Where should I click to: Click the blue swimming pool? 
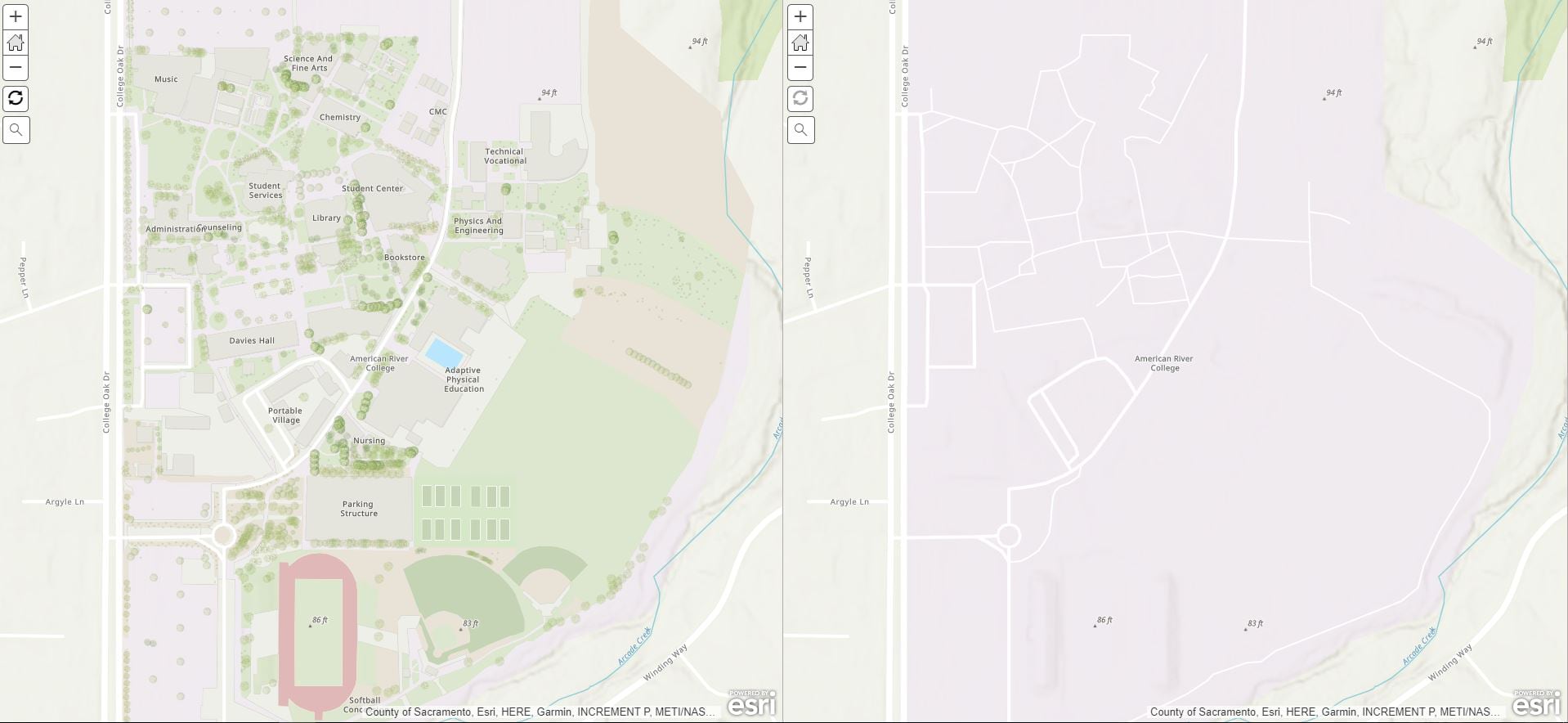444,353
